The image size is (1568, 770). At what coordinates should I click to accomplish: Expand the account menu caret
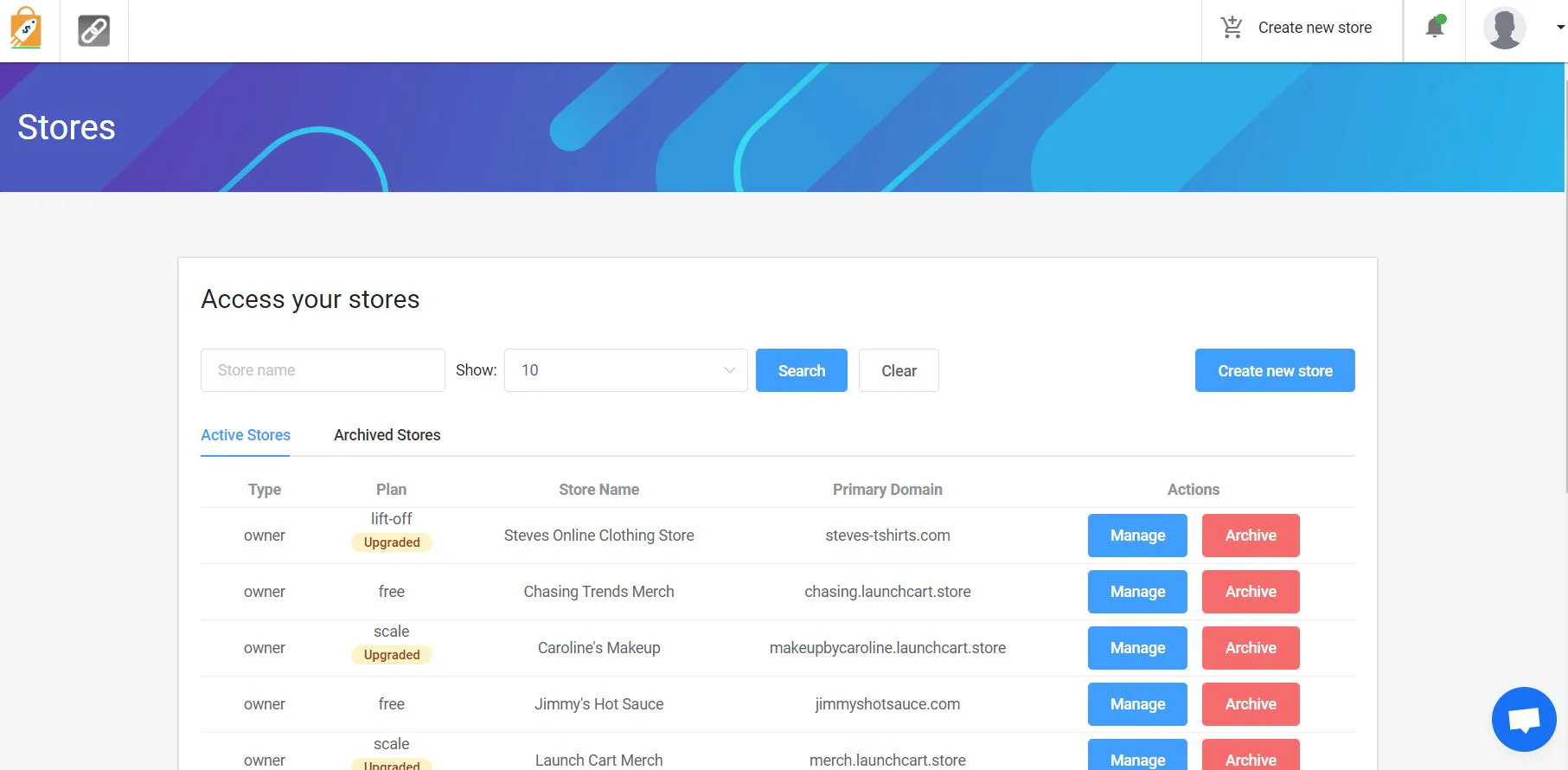coord(1560,28)
